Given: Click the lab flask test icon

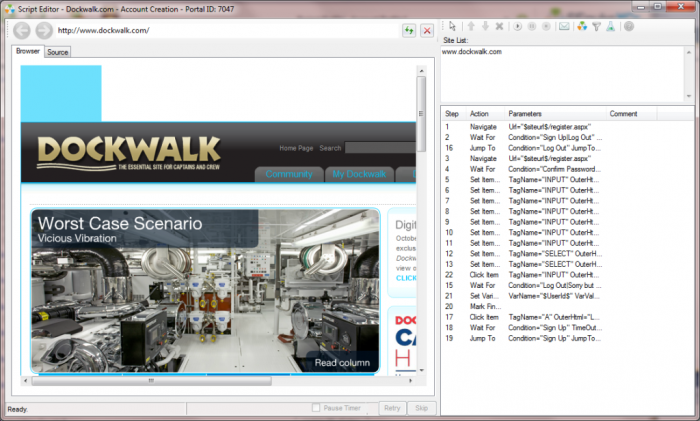Looking at the screenshot, I should point(611,26).
